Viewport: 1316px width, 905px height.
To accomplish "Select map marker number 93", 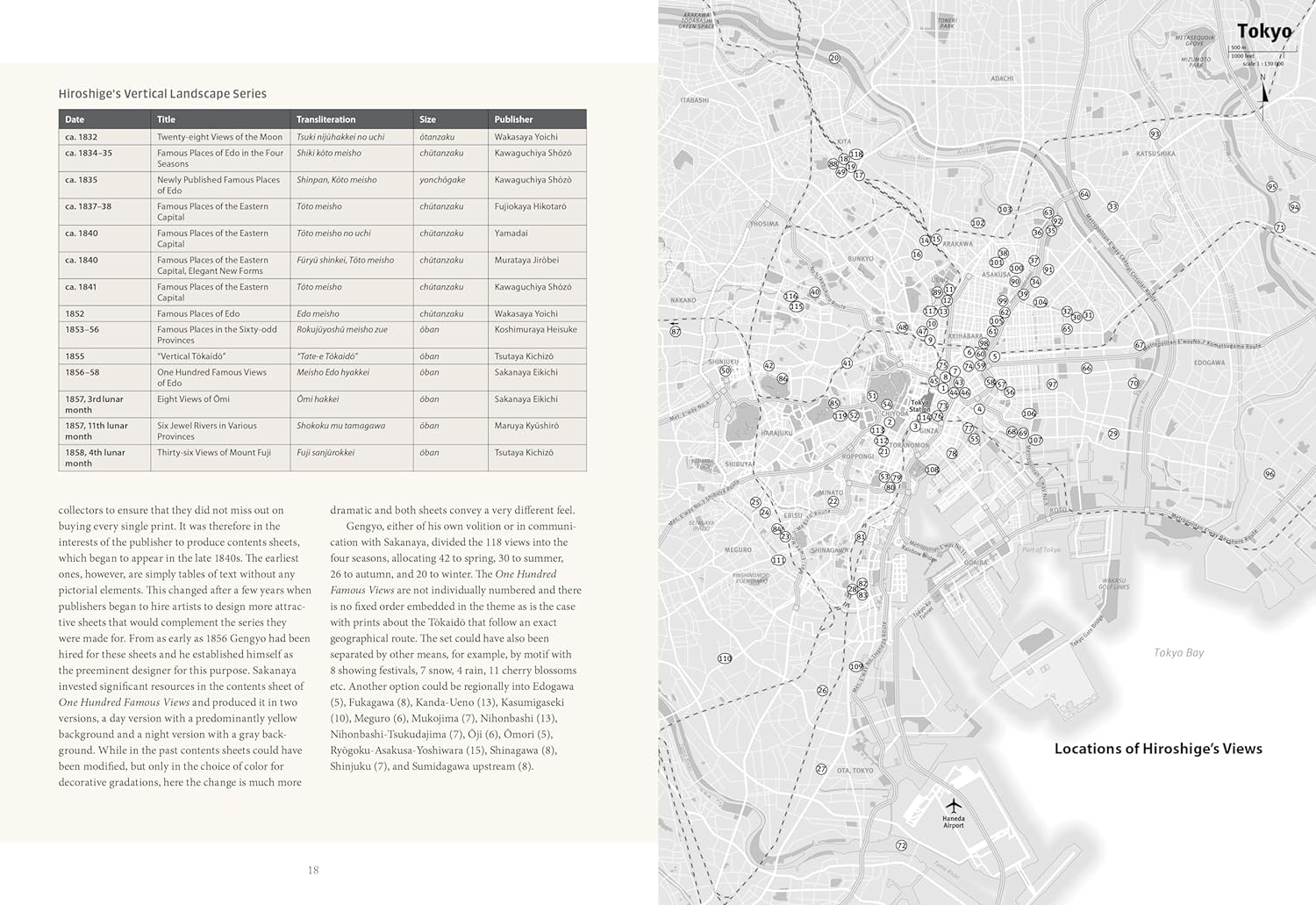I will [x=1155, y=134].
